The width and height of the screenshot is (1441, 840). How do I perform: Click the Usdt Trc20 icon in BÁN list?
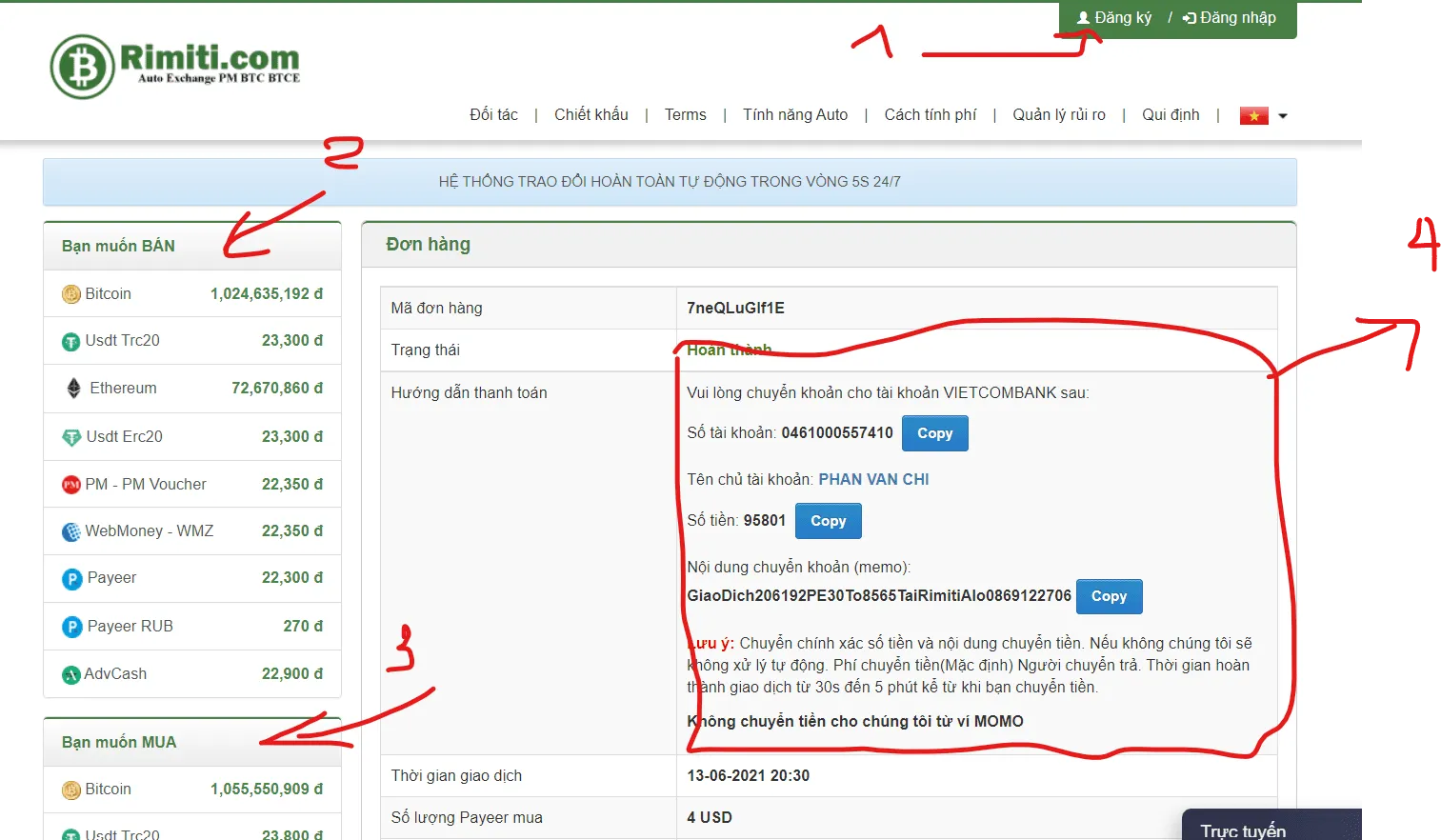[x=71, y=341]
